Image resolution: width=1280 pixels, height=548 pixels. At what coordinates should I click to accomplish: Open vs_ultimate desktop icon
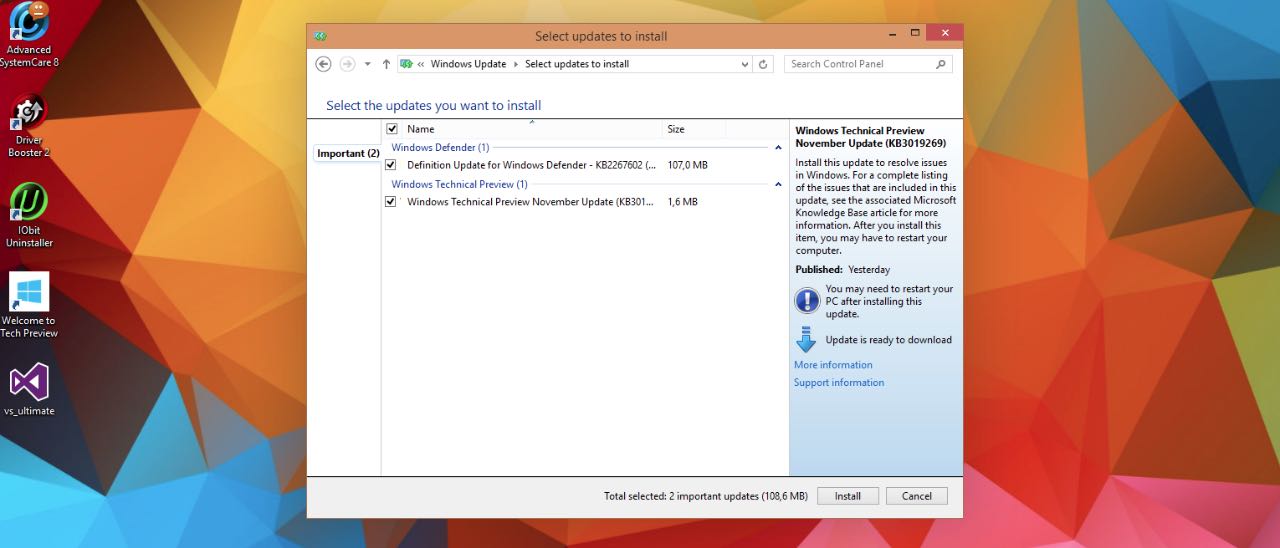click(29, 390)
